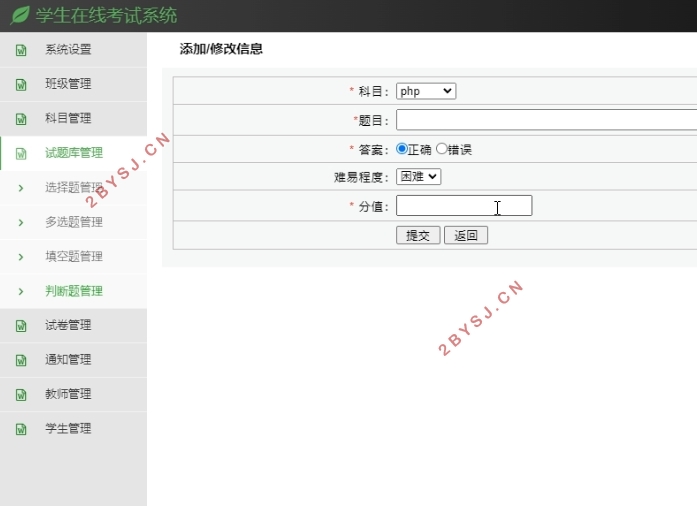Click the 通知管理 document icon

click(21, 360)
